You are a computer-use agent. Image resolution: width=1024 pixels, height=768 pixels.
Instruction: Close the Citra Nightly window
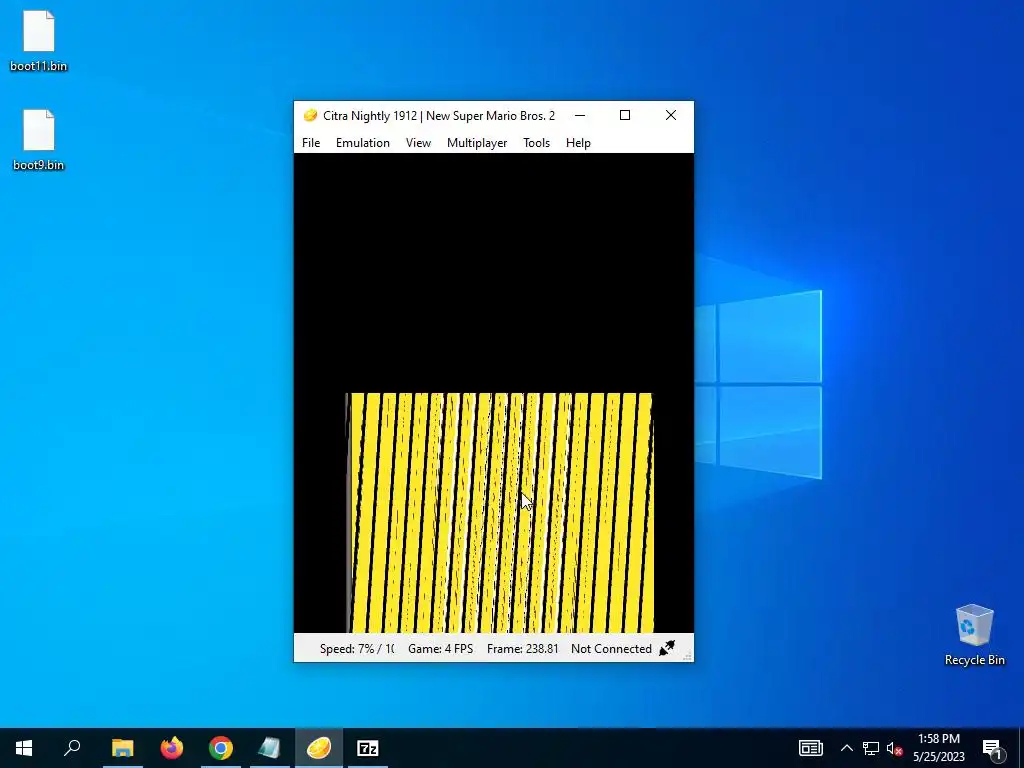[671, 116]
